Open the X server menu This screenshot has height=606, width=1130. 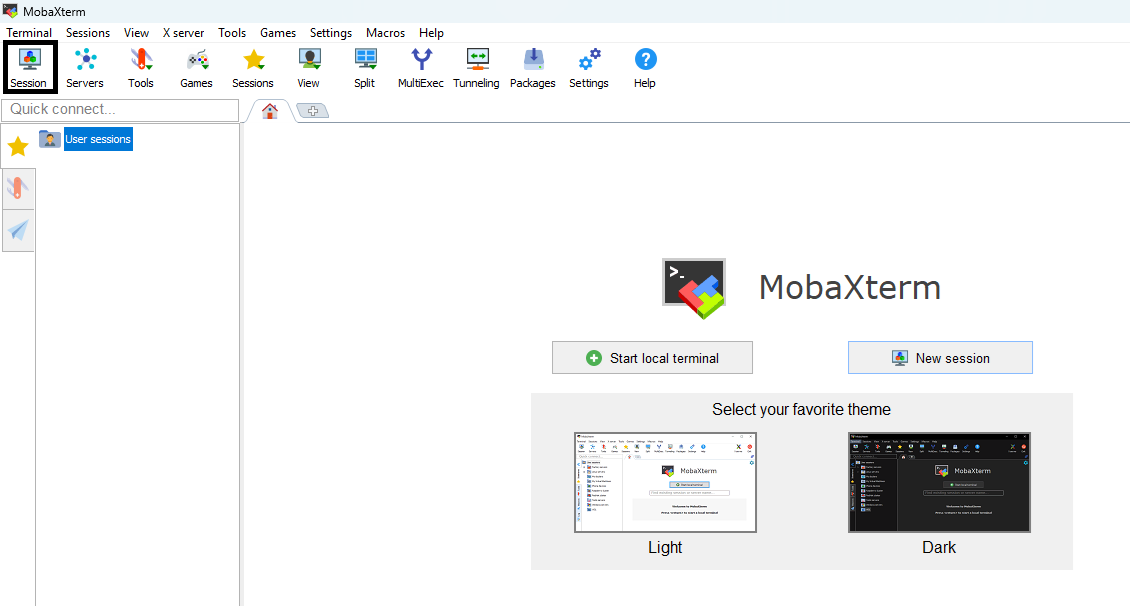point(183,33)
